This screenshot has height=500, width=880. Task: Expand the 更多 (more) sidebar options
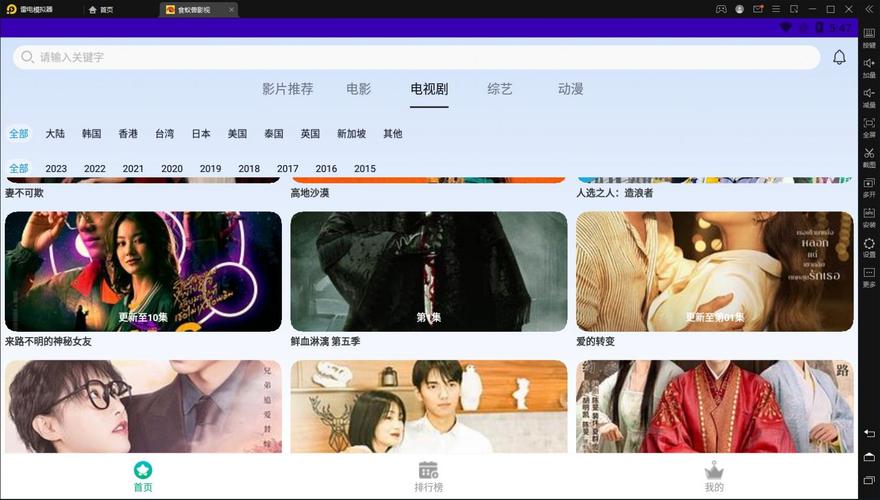point(869,275)
